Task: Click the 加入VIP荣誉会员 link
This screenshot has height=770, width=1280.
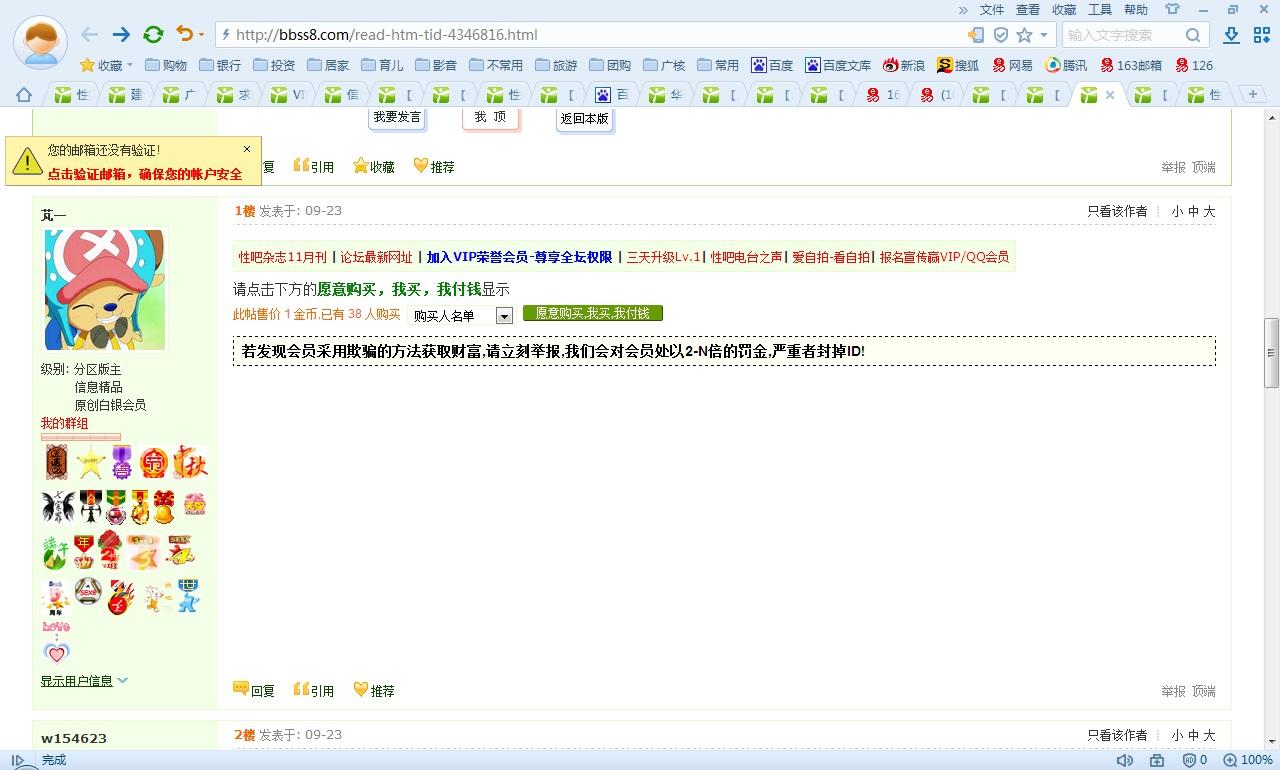Action: [519, 257]
